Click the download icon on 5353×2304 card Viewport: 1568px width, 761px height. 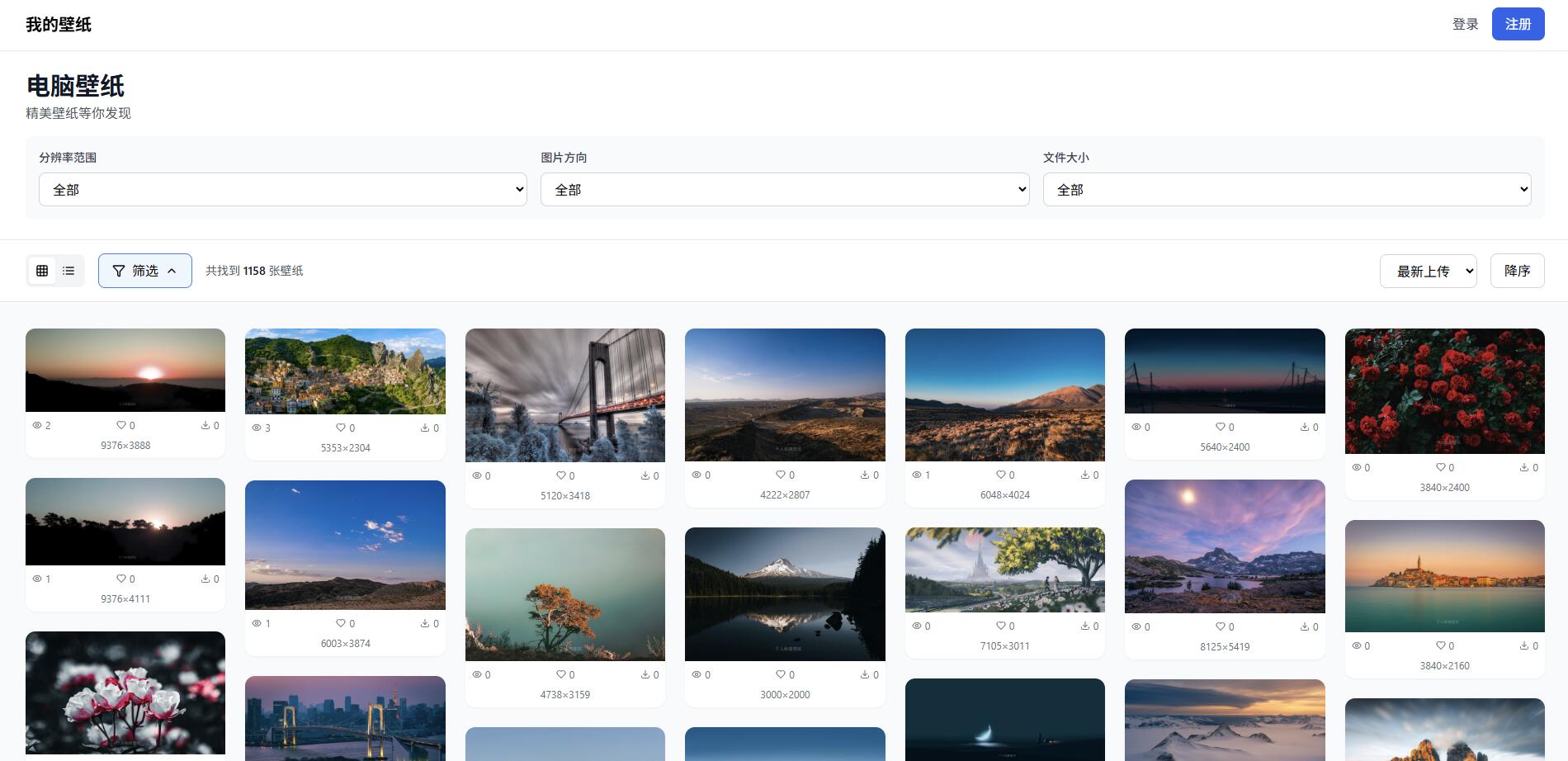click(425, 428)
